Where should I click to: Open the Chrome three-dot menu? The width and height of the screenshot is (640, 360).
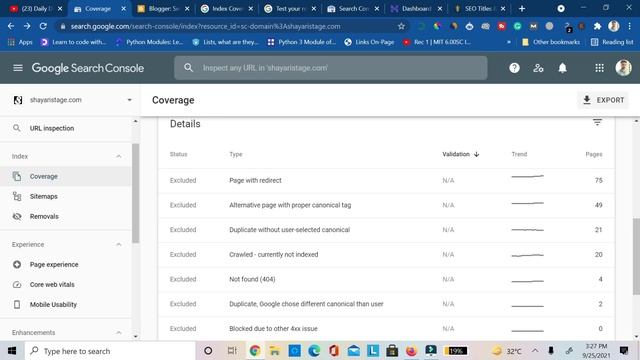point(630,26)
